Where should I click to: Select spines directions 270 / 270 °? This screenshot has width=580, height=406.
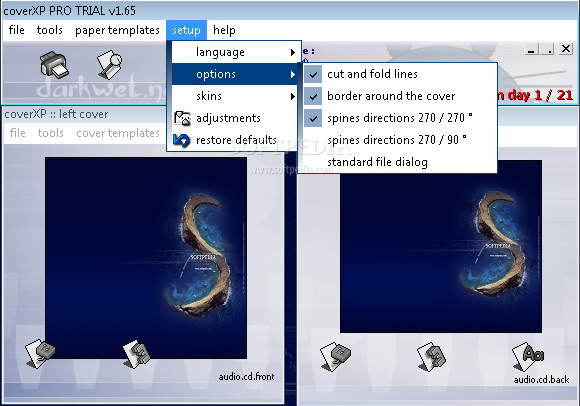(x=397, y=118)
